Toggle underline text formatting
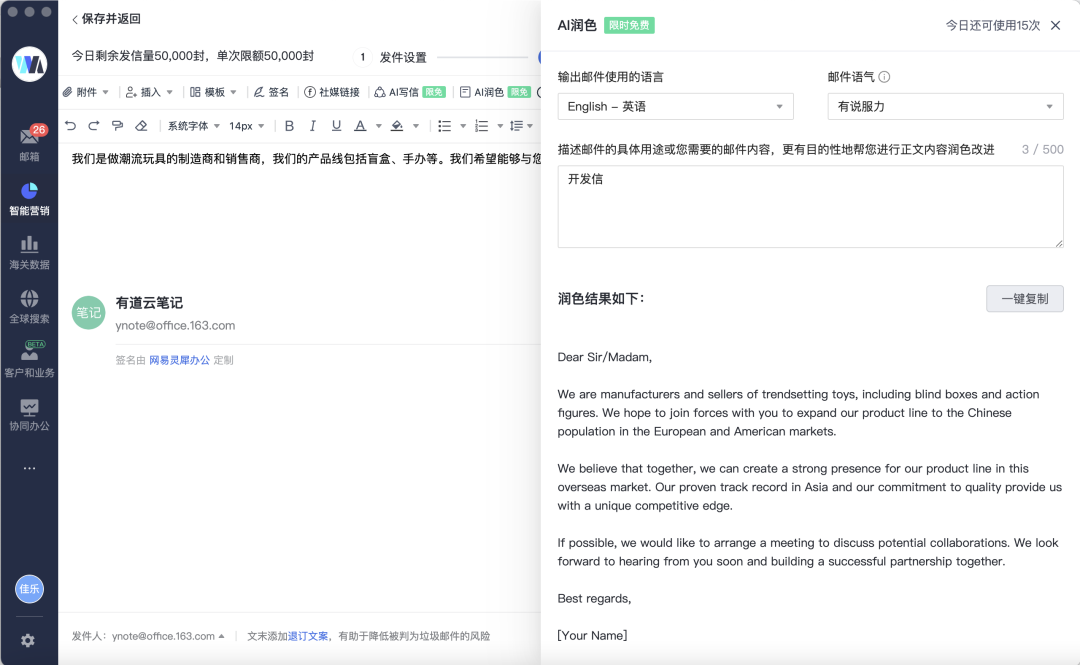Image resolution: width=1080 pixels, height=665 pixels. click(x=336, y=125)
